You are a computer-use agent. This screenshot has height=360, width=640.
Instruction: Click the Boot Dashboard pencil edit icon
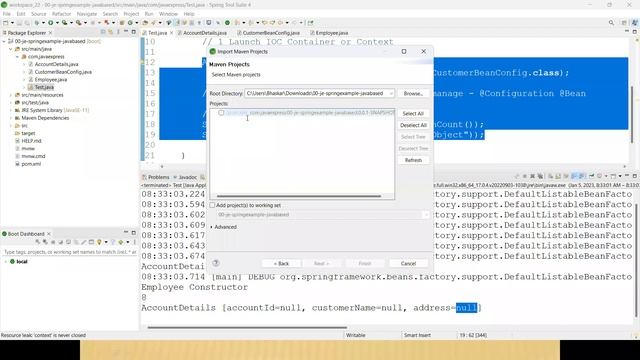click(x=84, y=242)
